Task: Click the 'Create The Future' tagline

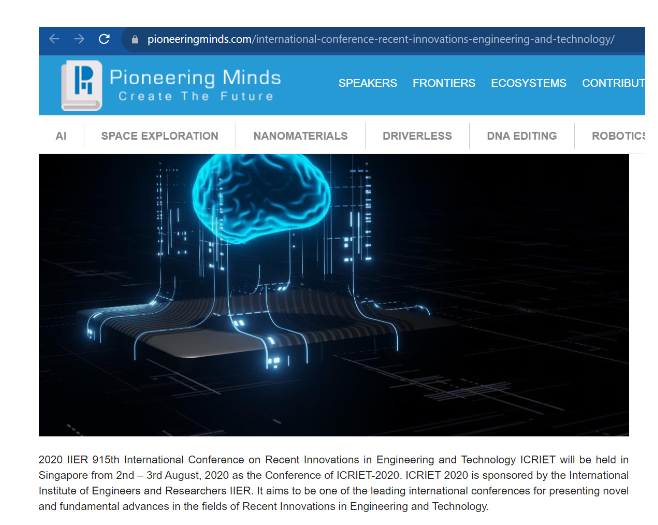Action: 196,97
